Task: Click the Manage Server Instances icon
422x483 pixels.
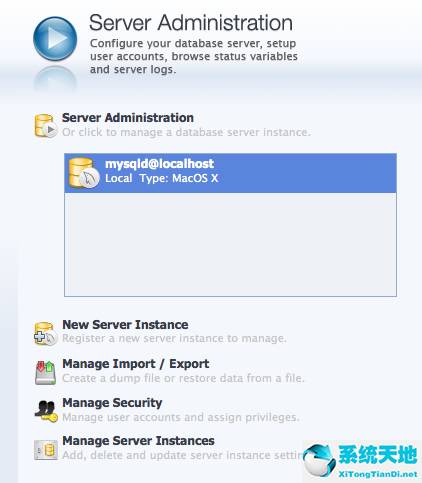Action: click(46, 450)
